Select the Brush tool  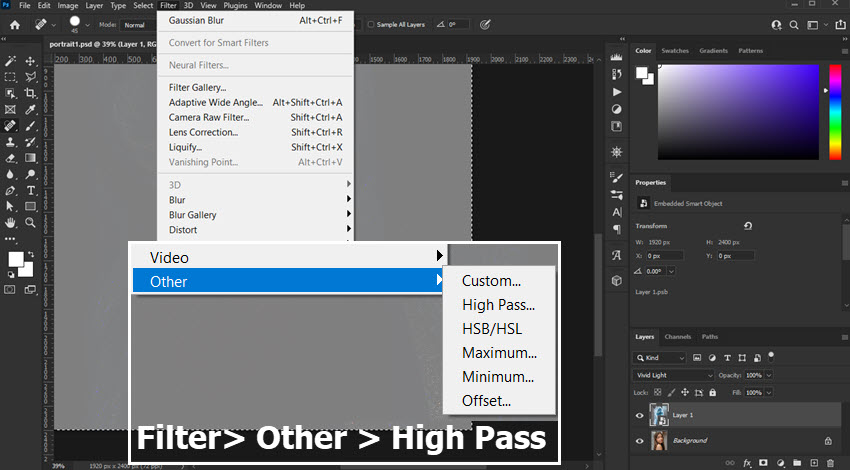pyautogui.click(x=30, y=126)
